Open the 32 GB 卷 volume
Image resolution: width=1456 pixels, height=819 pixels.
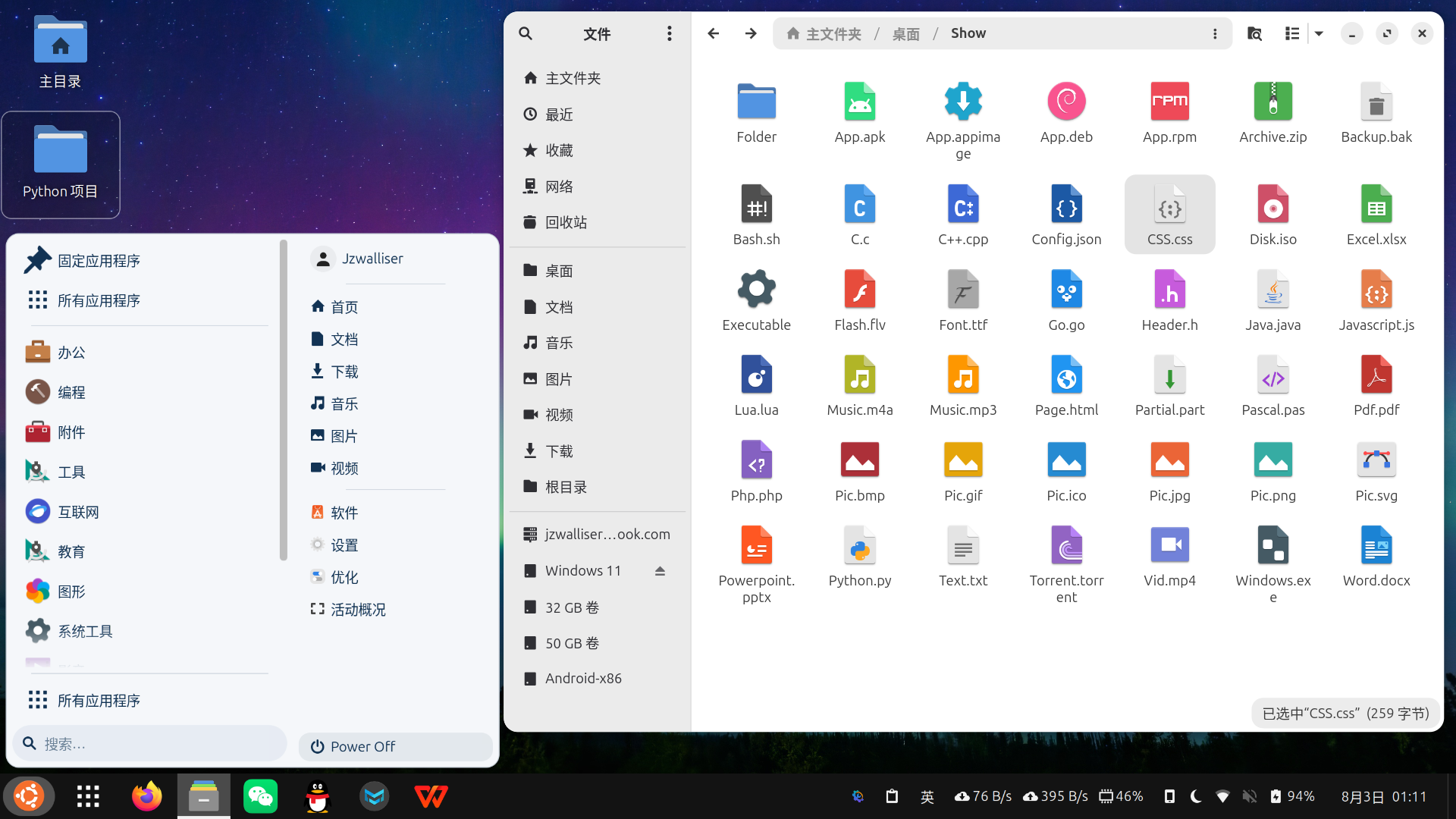pos(598,607)
